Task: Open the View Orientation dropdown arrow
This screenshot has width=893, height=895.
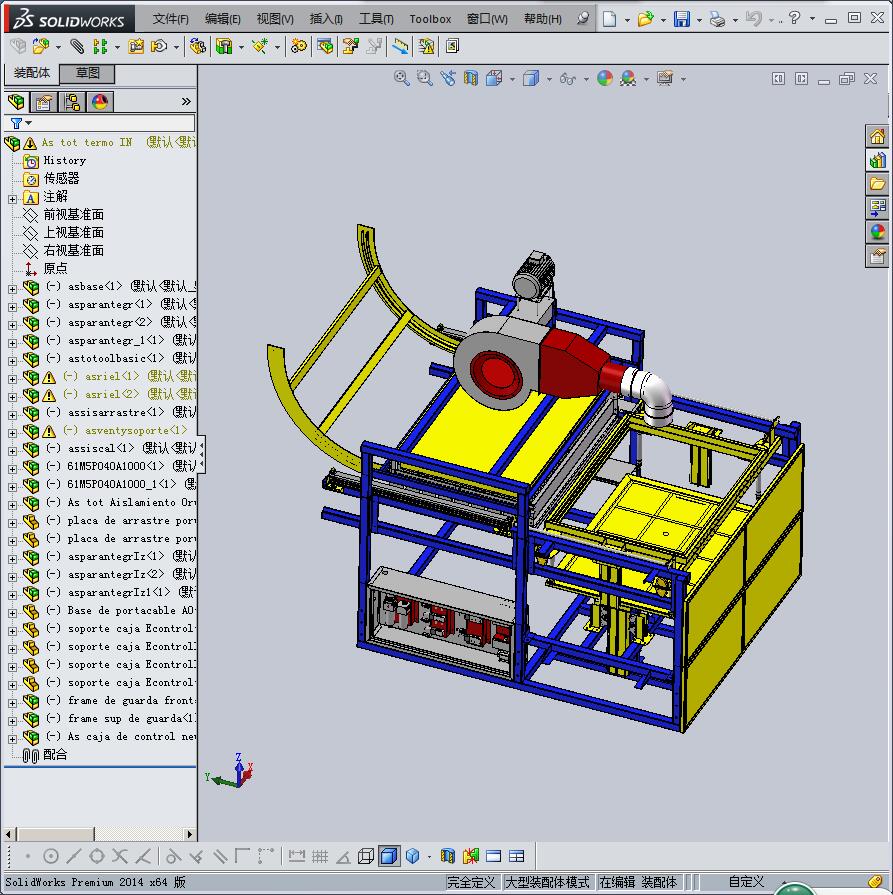Action: point(512,79)
